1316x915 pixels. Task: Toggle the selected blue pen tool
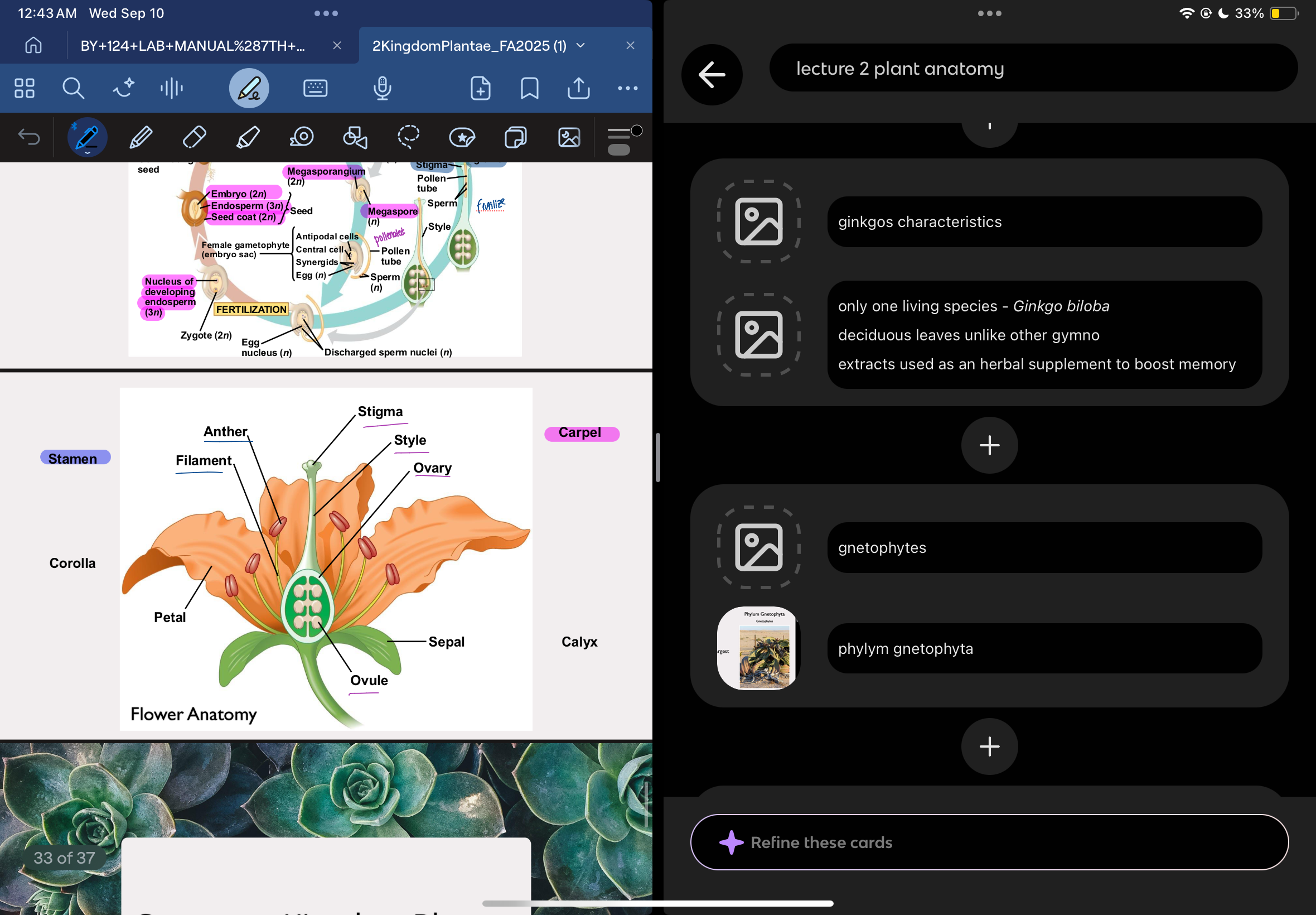[87, 138]
